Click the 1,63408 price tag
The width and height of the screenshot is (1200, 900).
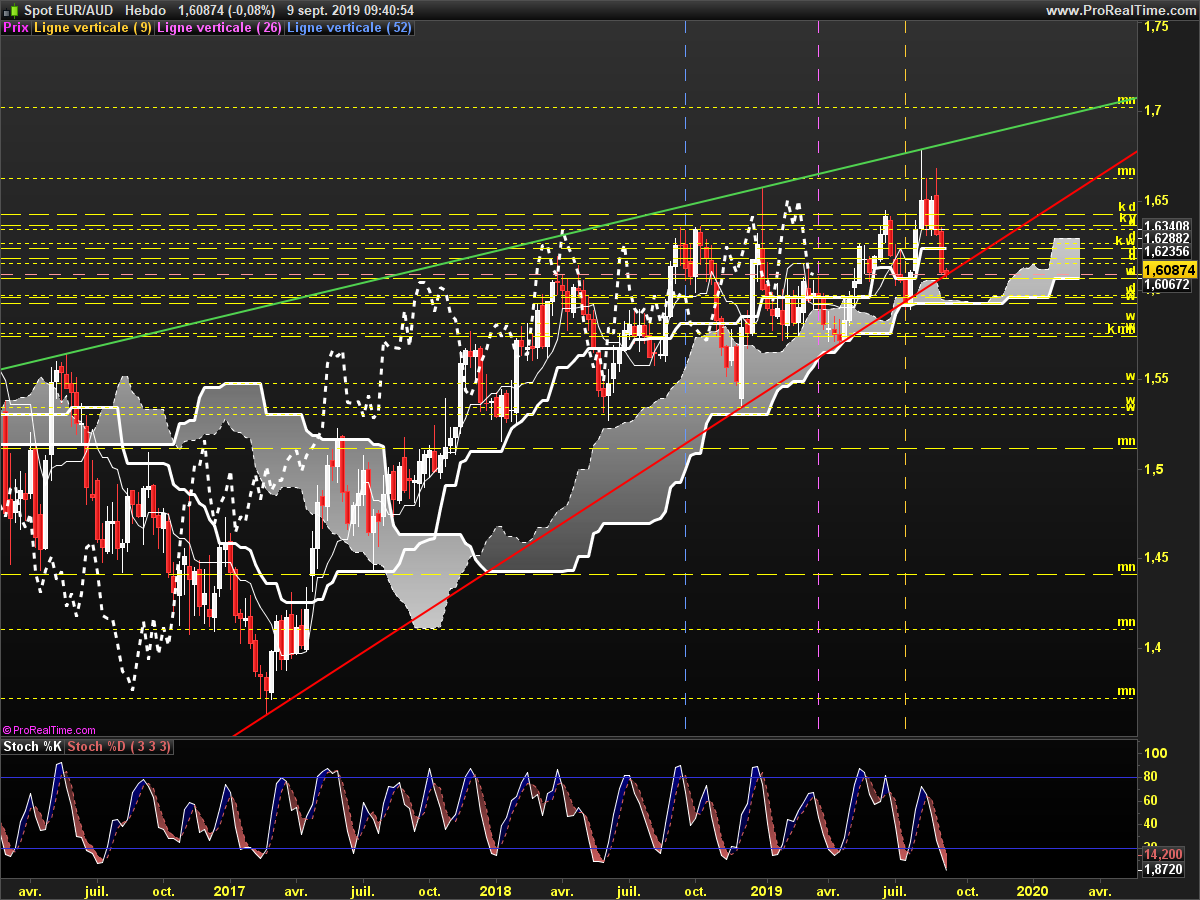coord(1166,226)
